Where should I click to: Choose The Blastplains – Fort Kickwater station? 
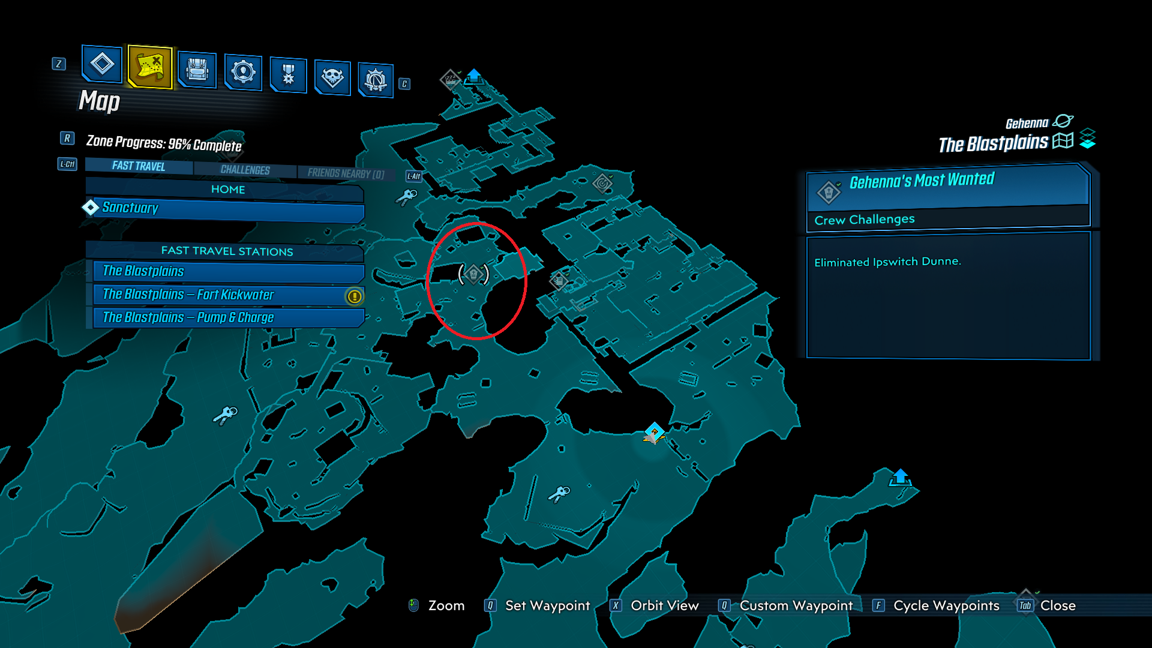227,295
